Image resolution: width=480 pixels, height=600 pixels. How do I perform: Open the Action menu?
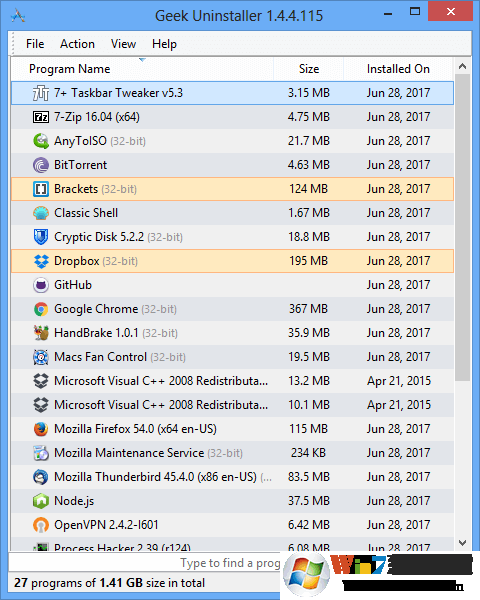coord(77,44)
